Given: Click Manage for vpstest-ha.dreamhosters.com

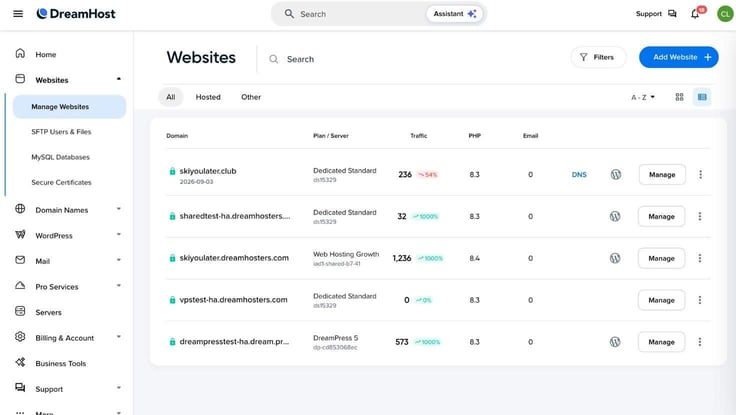Looking at the screenshot, I should [661, 300].
